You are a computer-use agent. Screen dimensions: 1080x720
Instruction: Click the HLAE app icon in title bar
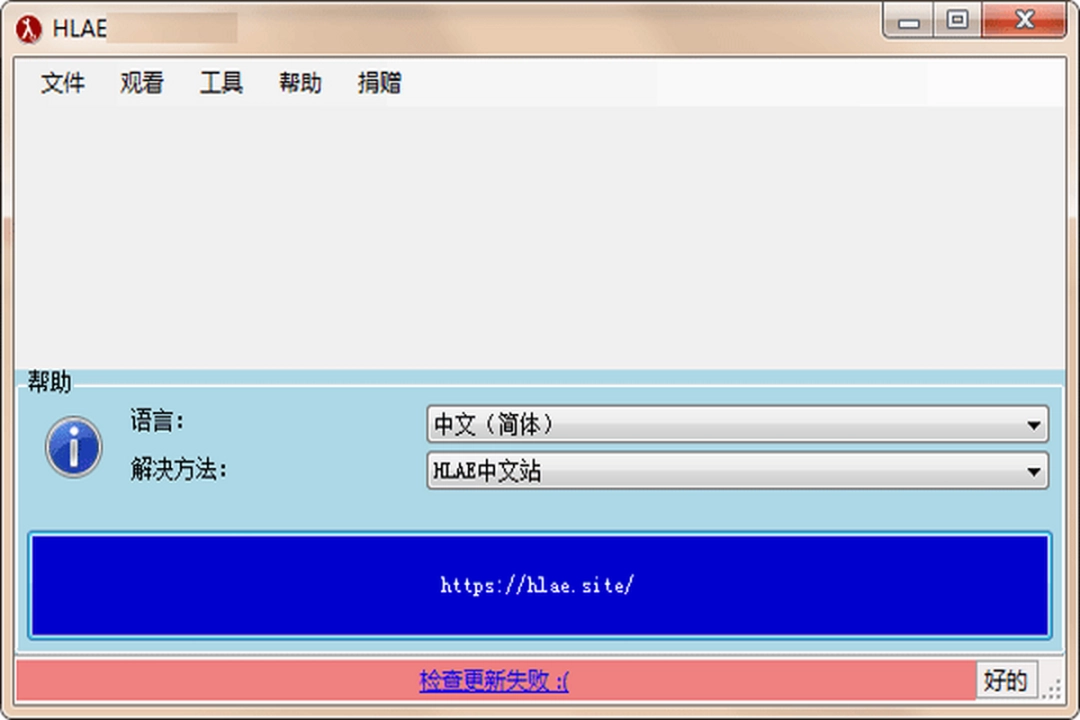click(28, 29)
